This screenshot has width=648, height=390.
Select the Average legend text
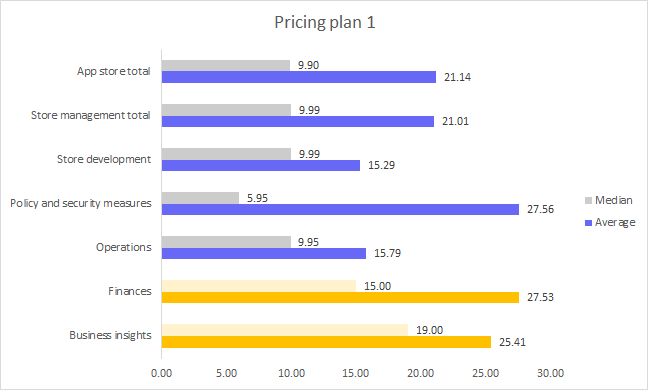[615, 223]
